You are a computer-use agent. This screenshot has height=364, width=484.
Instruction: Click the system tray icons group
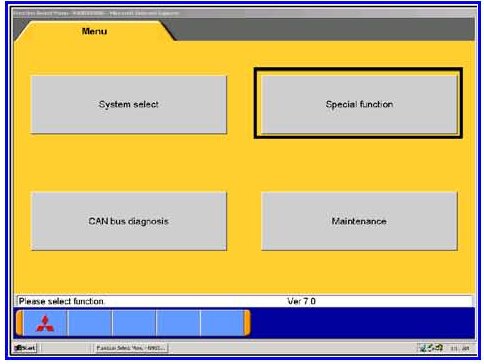431,348
